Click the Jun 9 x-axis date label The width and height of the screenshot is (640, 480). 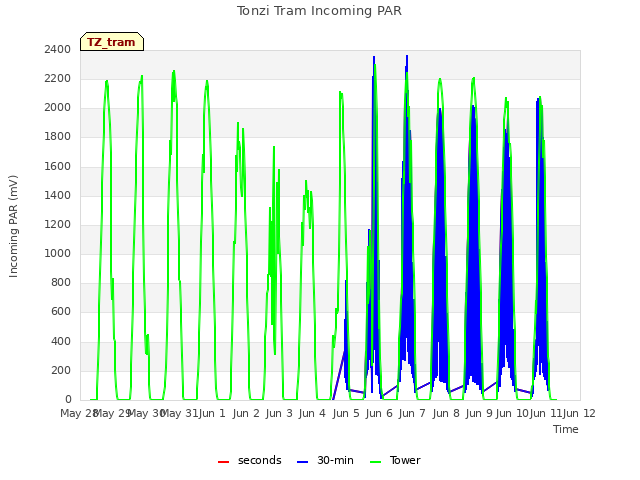479,413
